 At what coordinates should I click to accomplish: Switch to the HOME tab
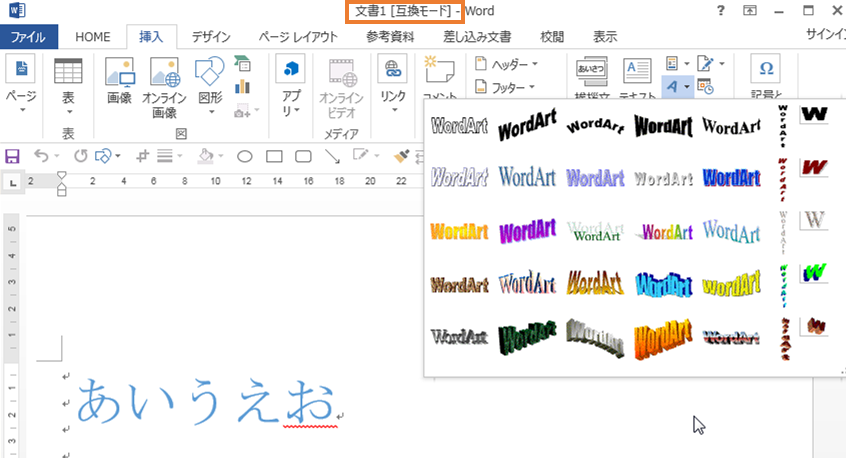93,37
